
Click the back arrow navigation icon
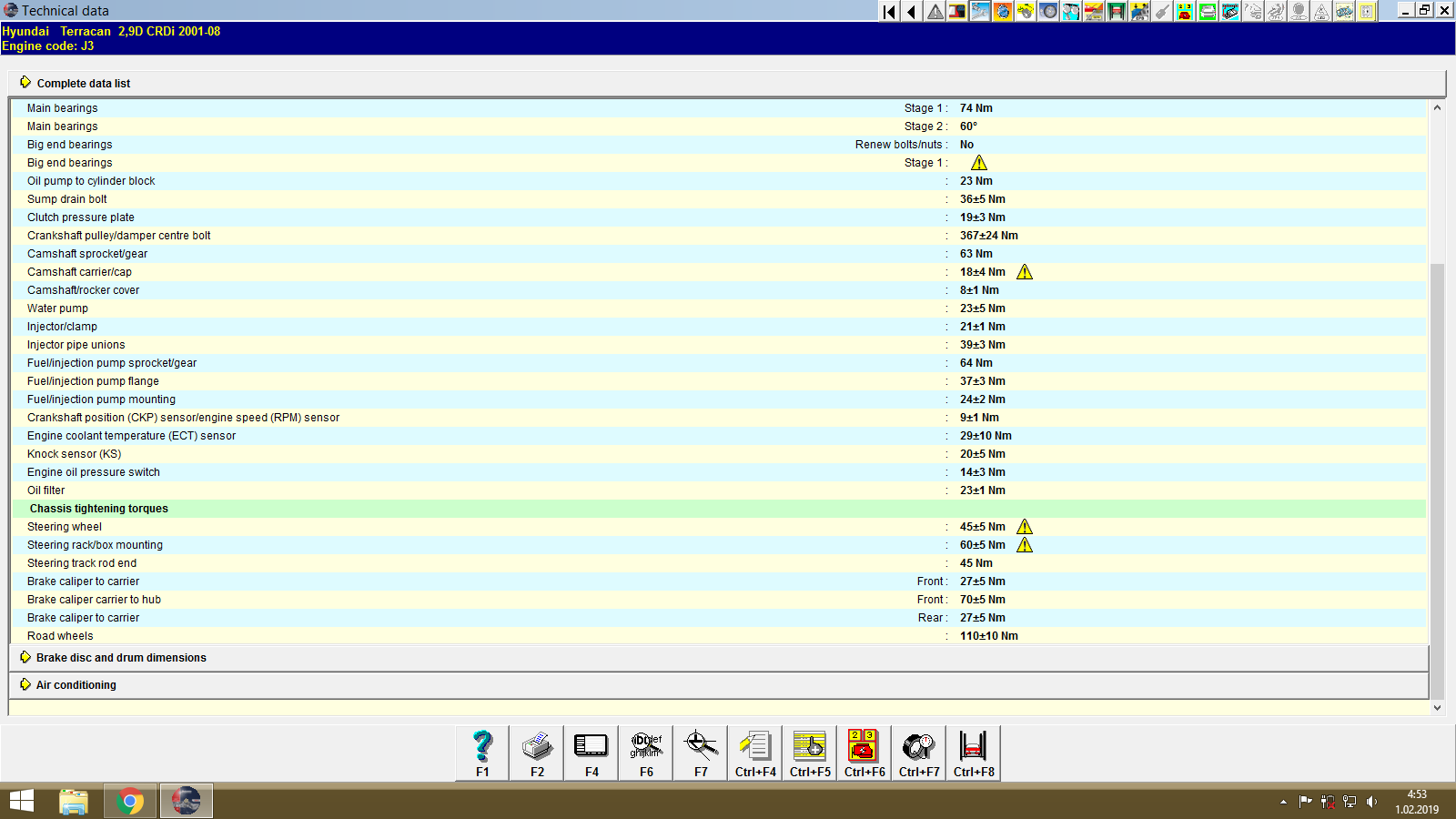pos(911,11)
